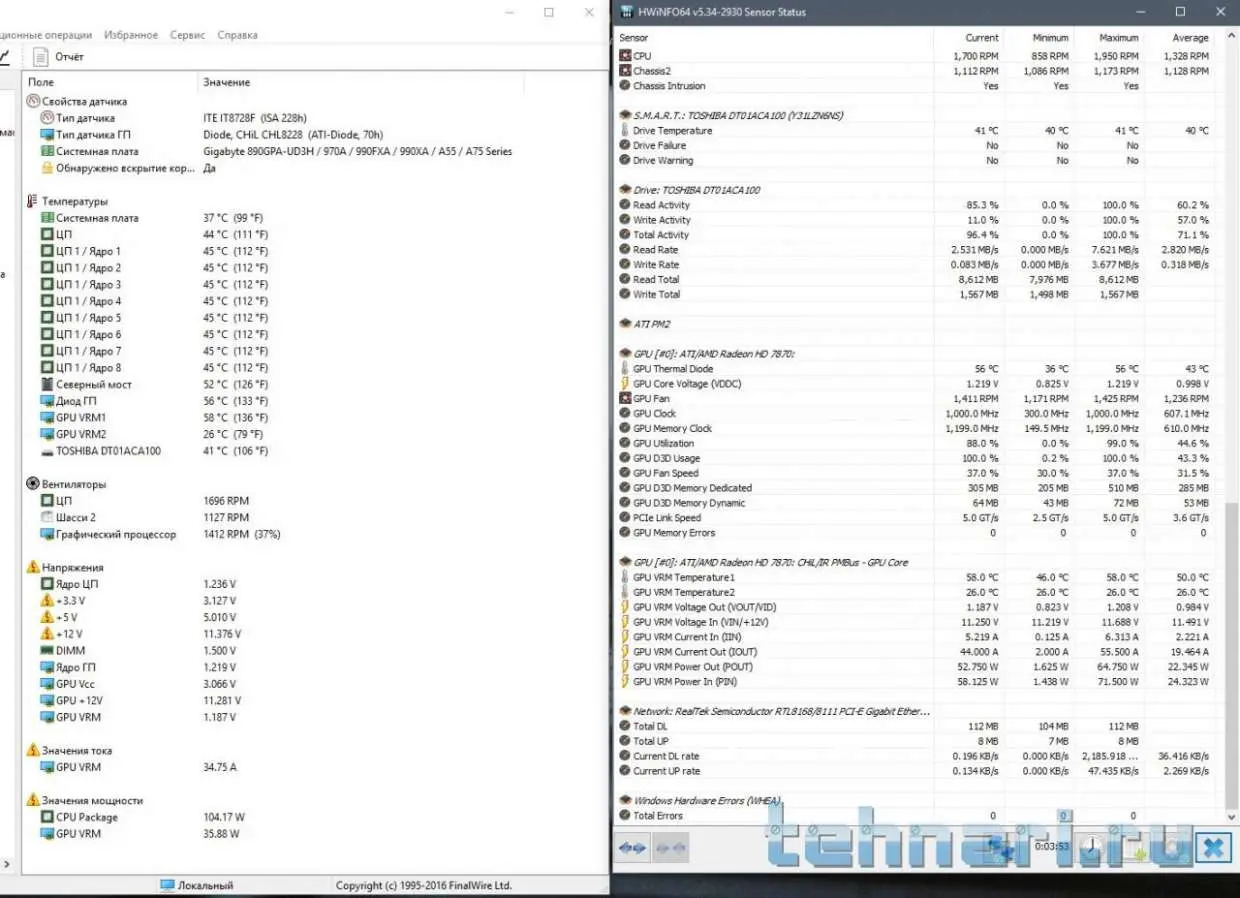Click the HWiNFO64 title bar app icon
This screenshot has width=1240, height=898.
[627, 12]
